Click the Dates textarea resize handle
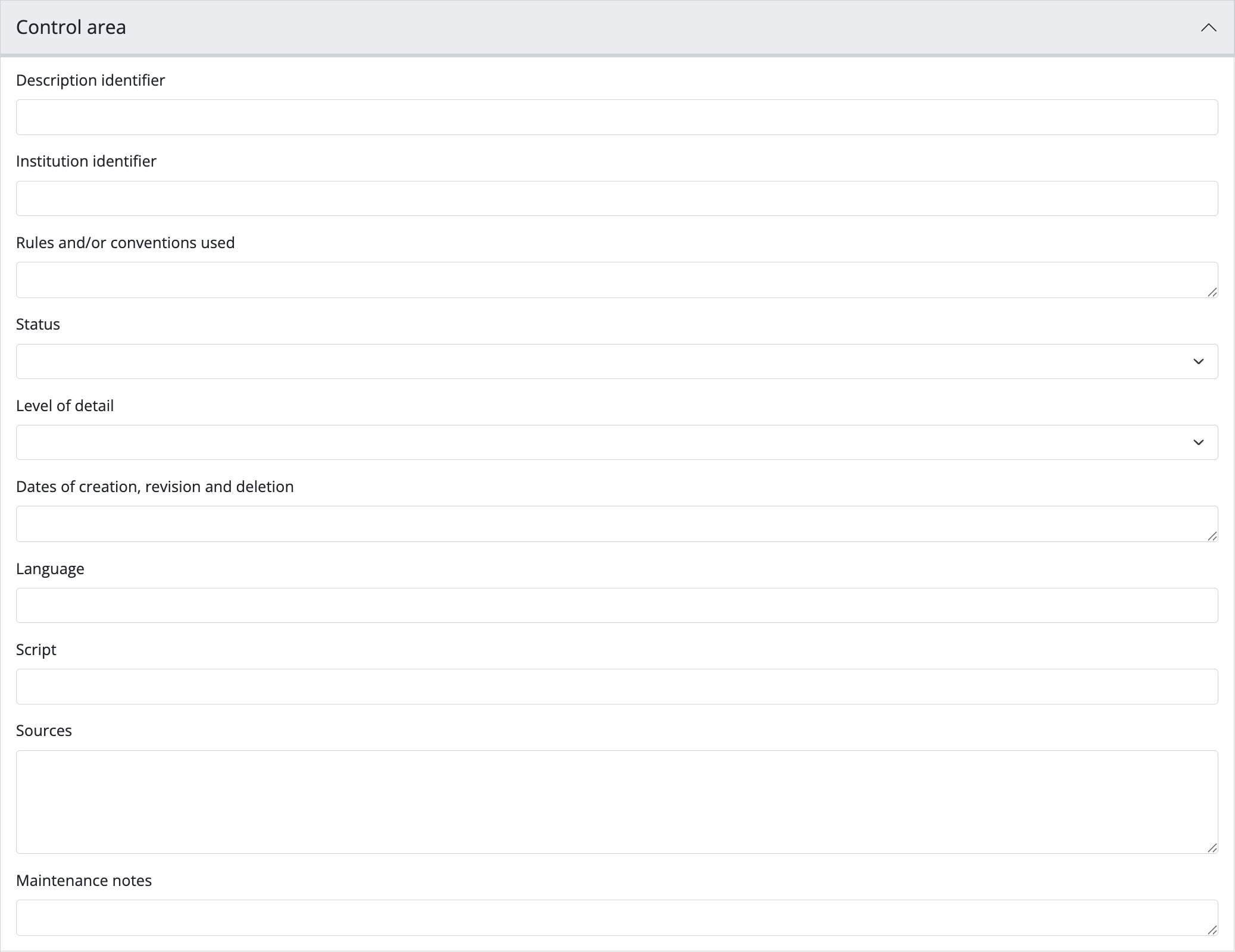This screenshot has width=1235, height=952. point(1212,536)
